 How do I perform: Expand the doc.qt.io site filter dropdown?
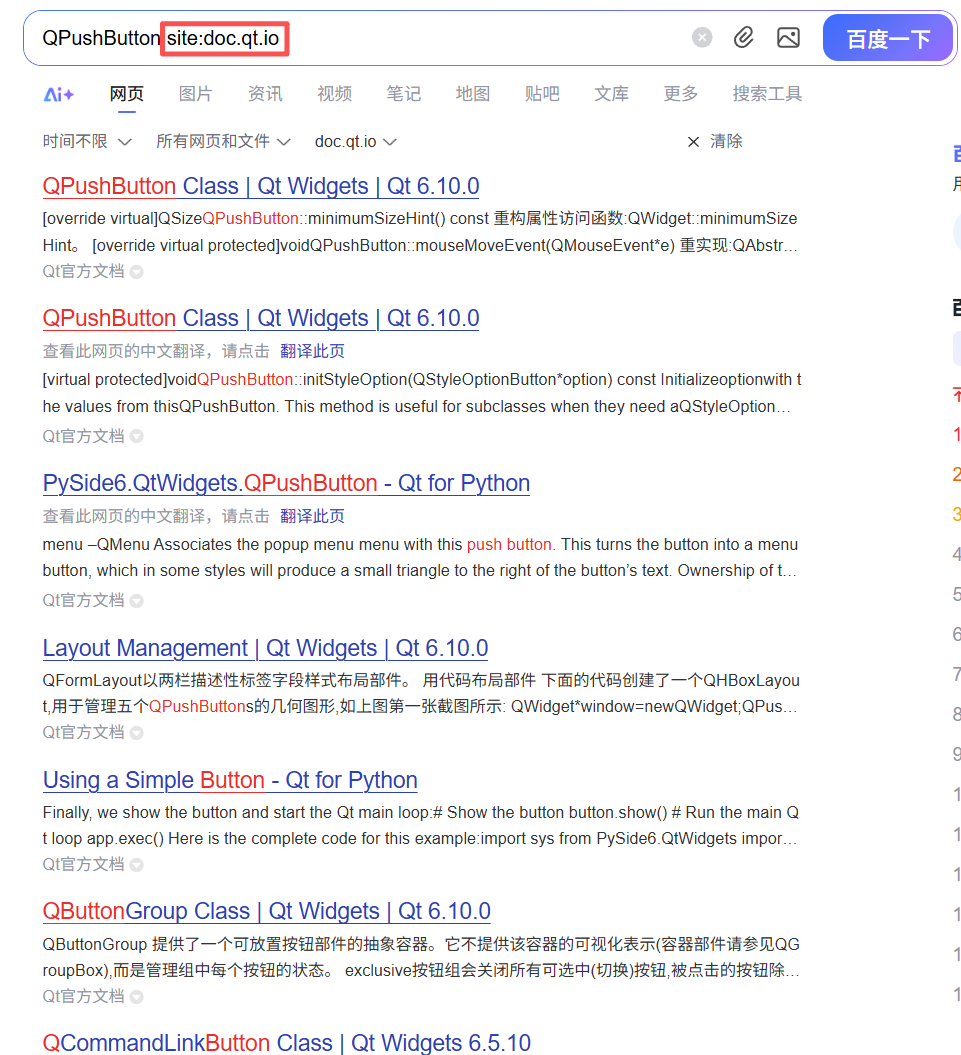356,141
